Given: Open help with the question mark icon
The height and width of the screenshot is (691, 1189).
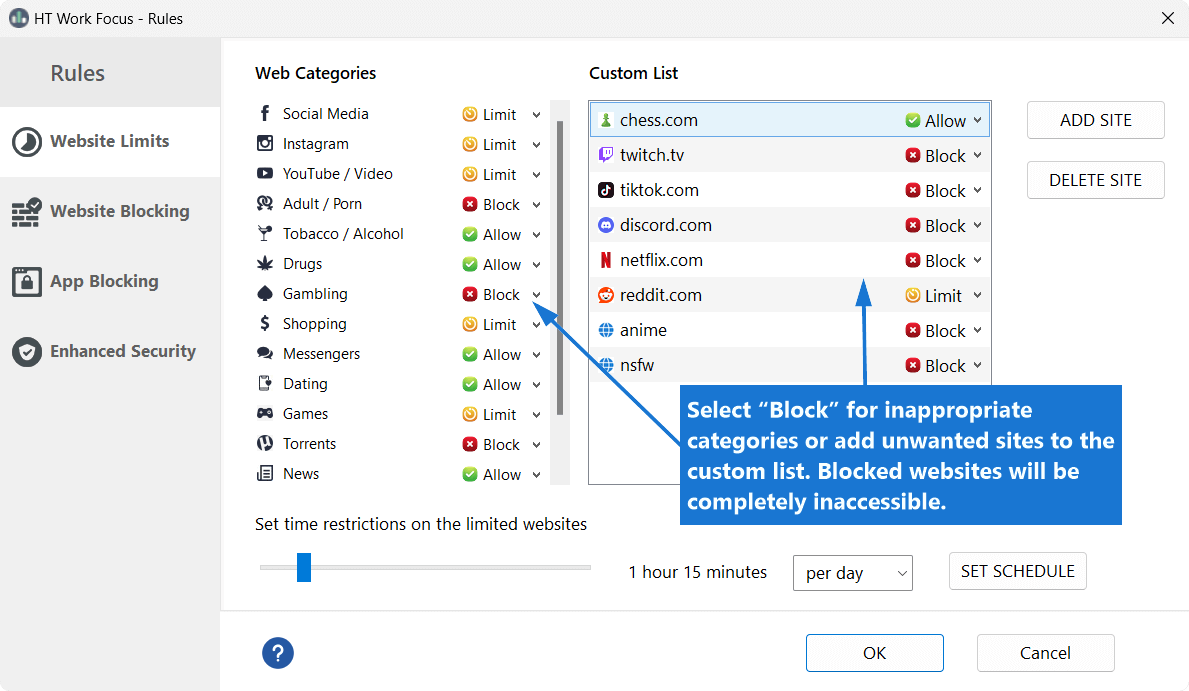Looking at the screenshot, I should pos(278,653).
